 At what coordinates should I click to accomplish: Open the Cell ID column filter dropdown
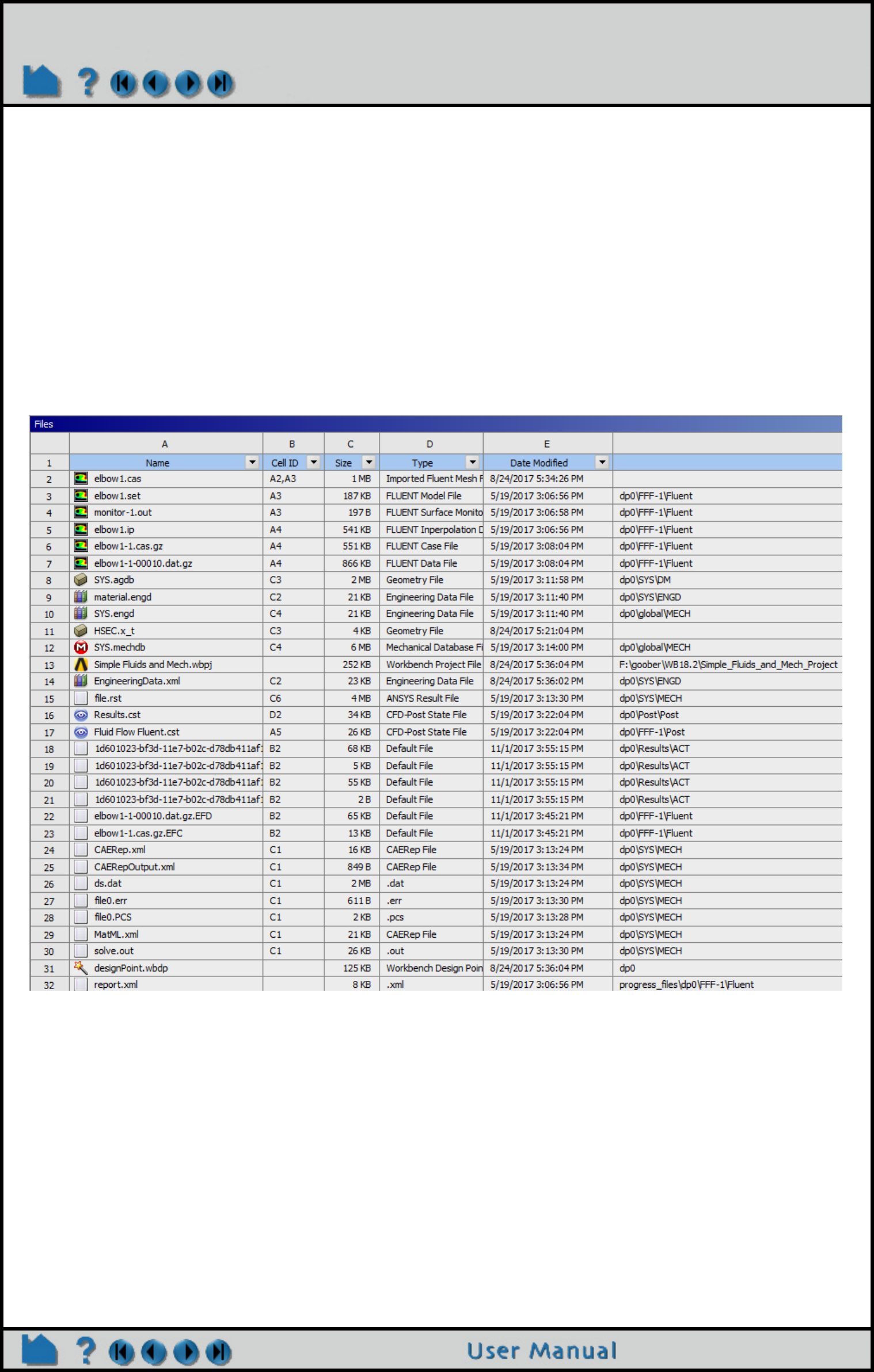click(313, 463)
